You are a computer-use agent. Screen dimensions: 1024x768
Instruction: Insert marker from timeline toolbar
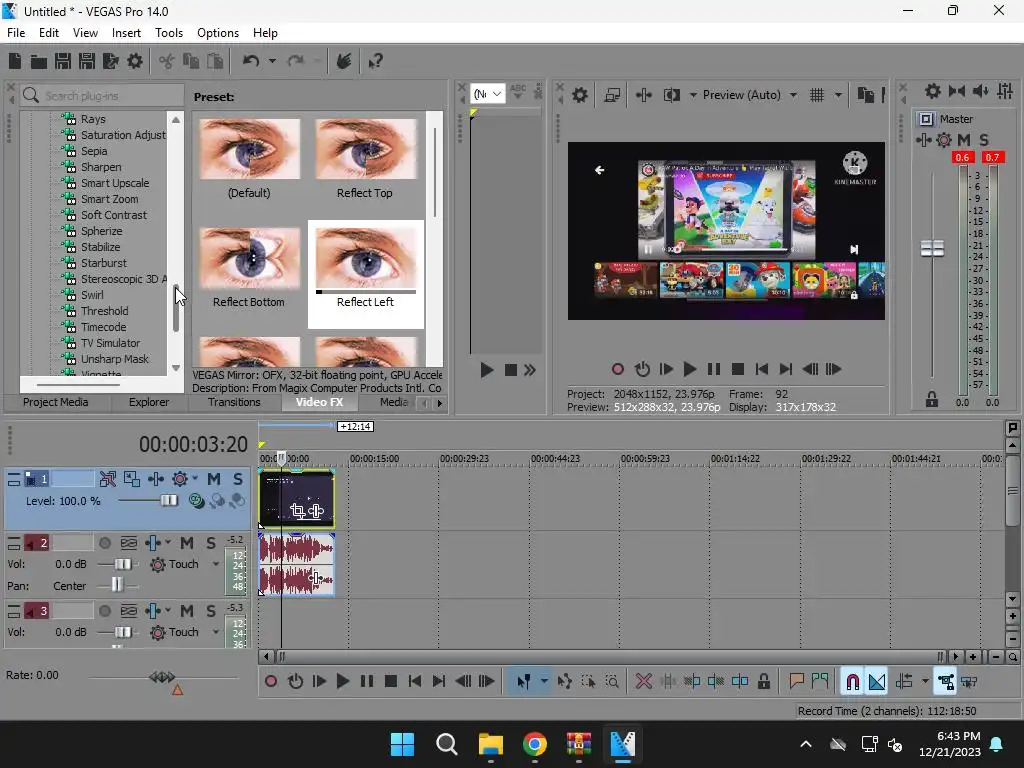(795, 682)
